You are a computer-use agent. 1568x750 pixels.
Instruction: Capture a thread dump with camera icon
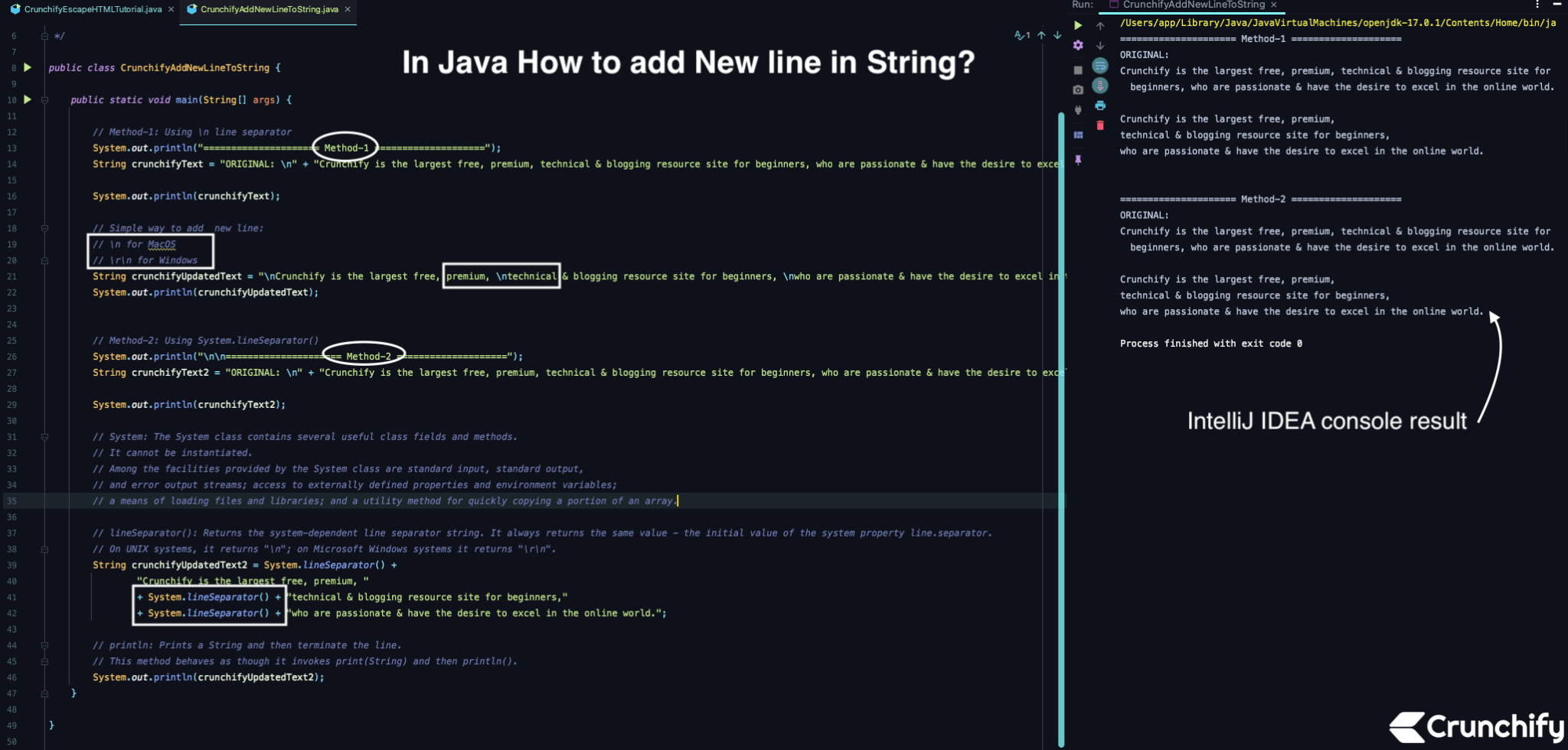pyautogui.click(x=1078, y=89)
